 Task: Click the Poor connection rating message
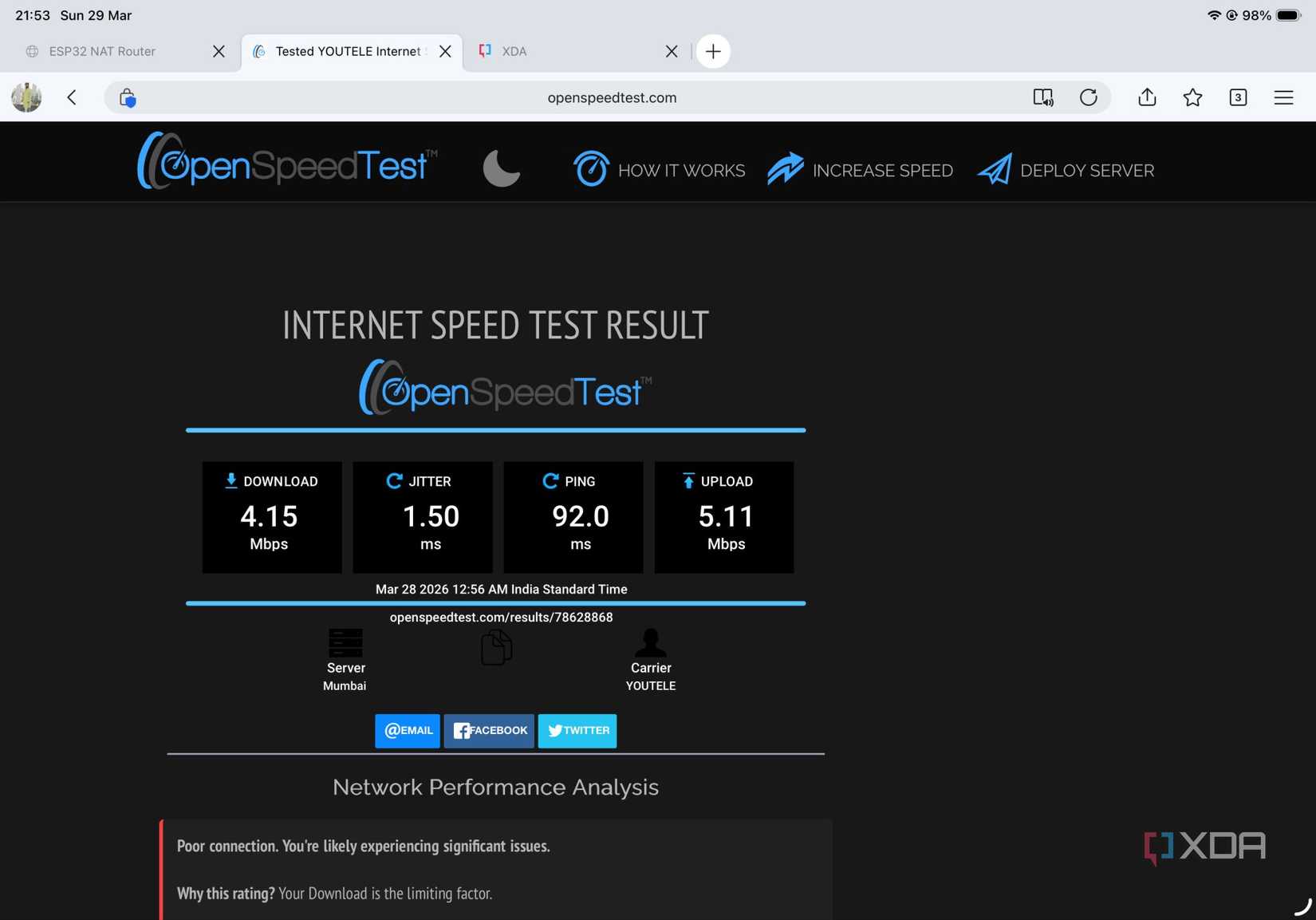363,846
